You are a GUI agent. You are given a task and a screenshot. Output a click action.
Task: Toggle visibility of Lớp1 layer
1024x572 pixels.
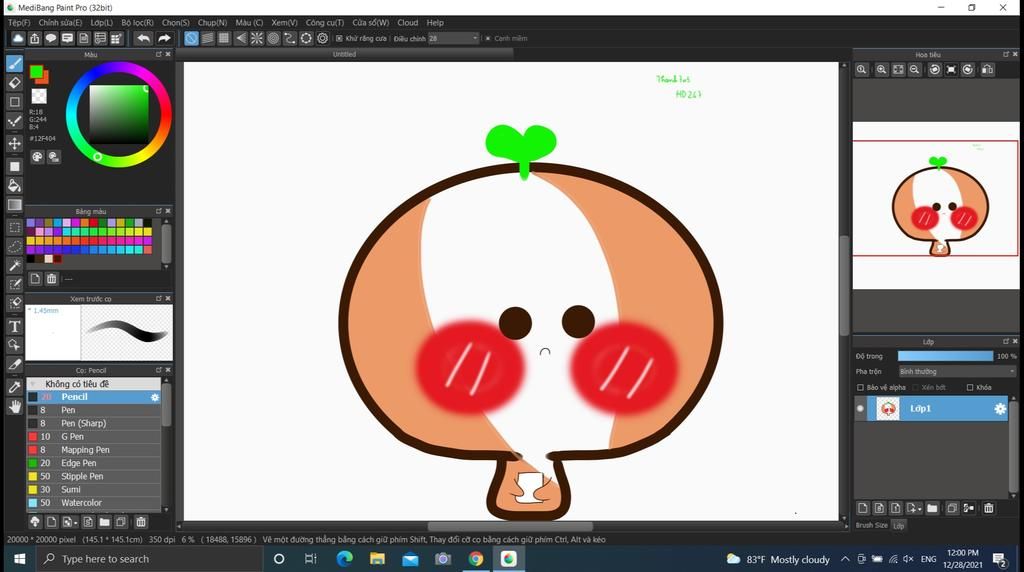click(x=860, y=409)
